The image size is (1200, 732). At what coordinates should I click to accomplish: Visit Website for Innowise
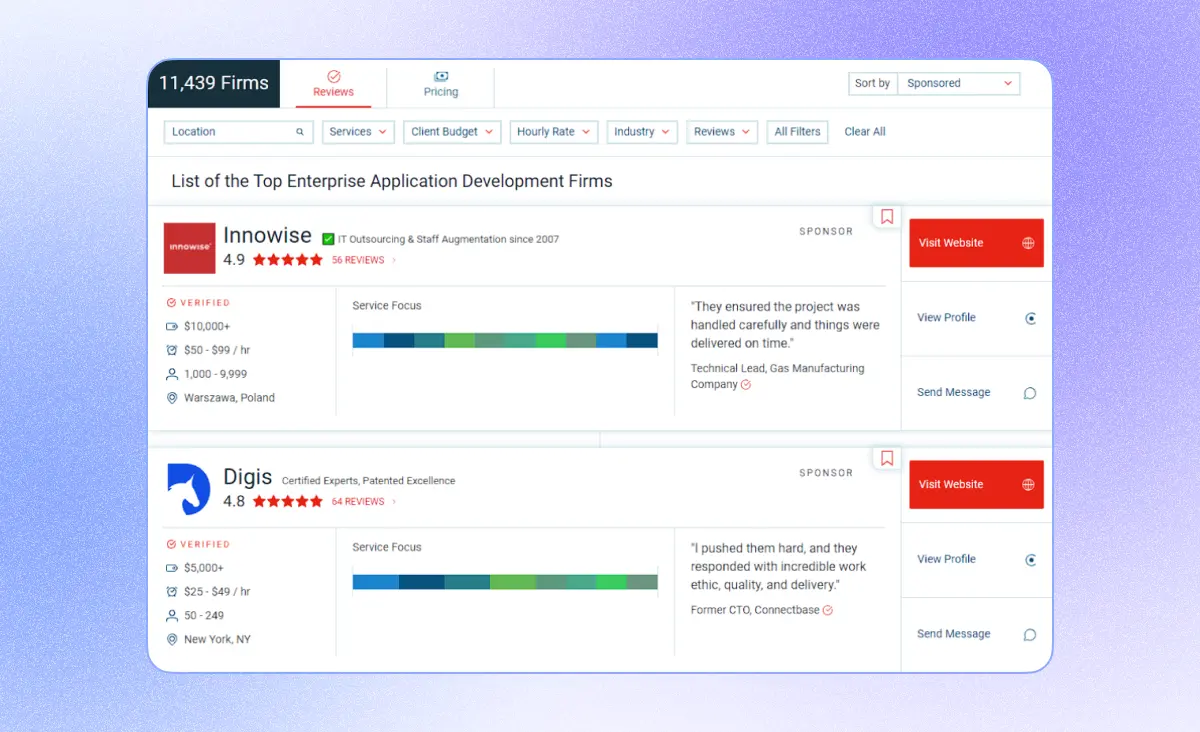[976, 243]
